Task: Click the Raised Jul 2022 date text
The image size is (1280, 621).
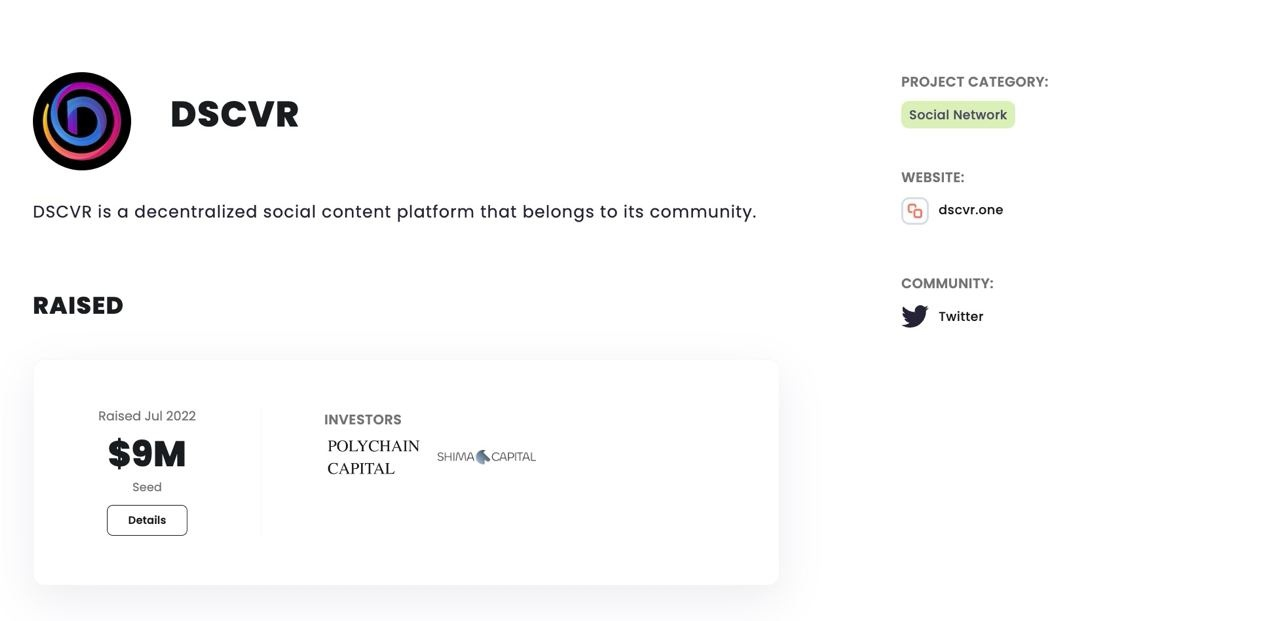Action: point(147,416)
